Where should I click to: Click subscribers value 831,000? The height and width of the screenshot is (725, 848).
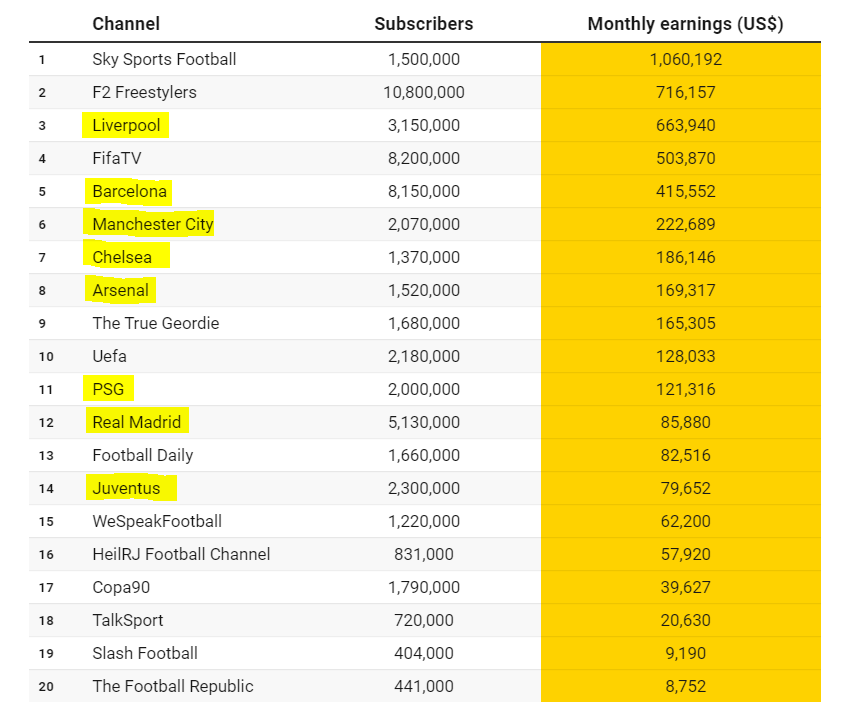[423, 554]
